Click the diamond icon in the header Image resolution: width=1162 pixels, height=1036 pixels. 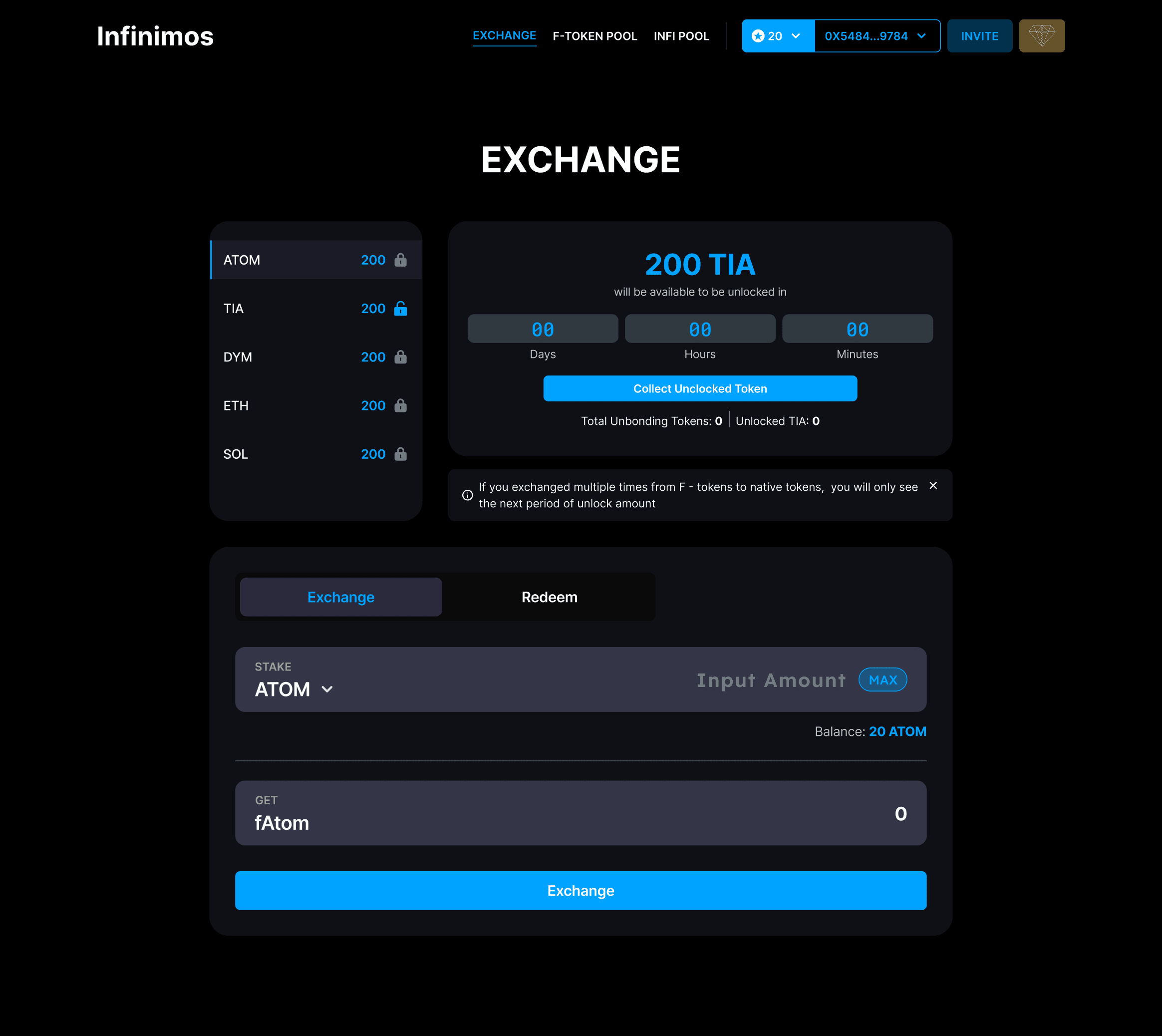click(x=1041, y=35)
